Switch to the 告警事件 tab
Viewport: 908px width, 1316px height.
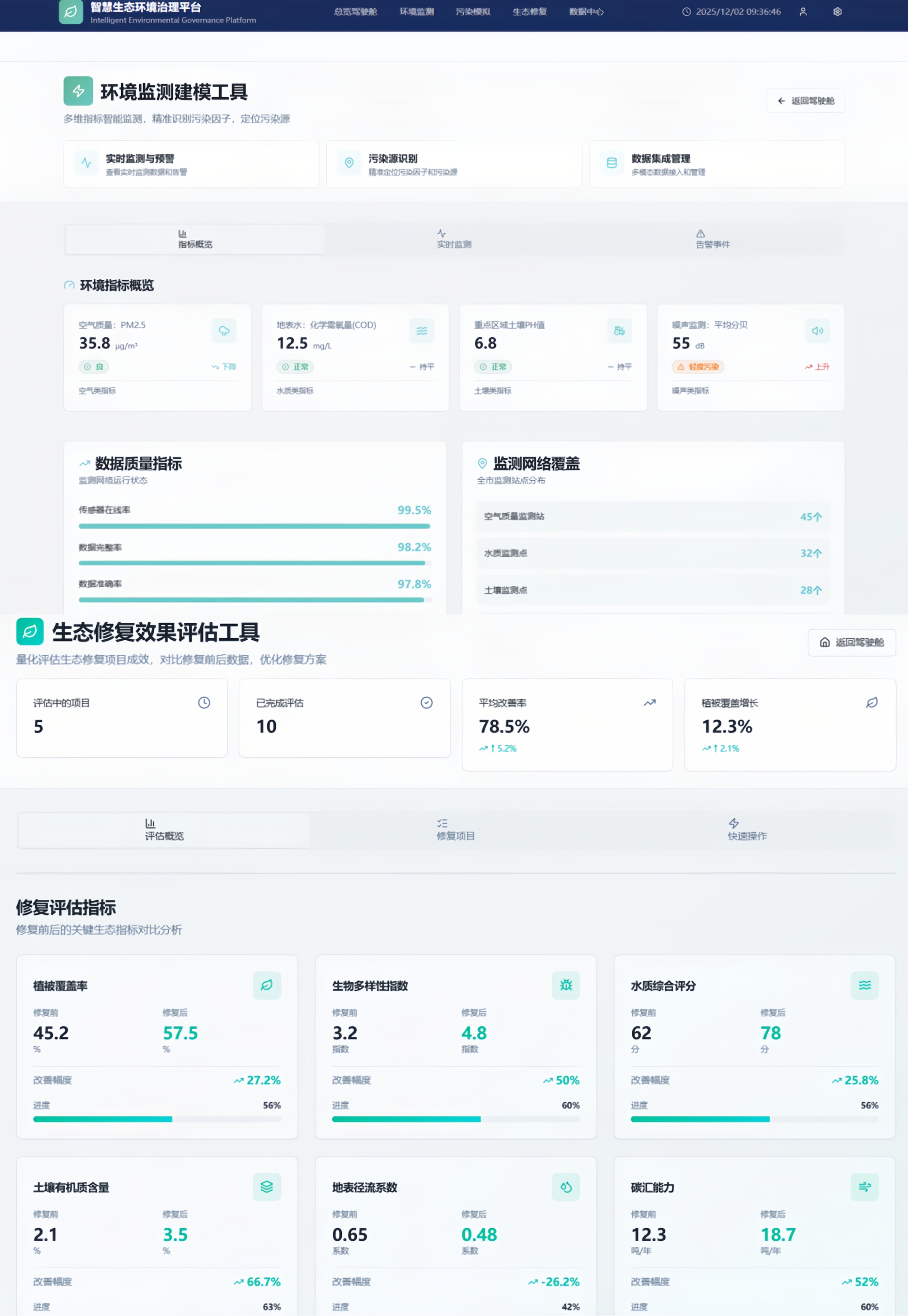click(x=712, y=239)
